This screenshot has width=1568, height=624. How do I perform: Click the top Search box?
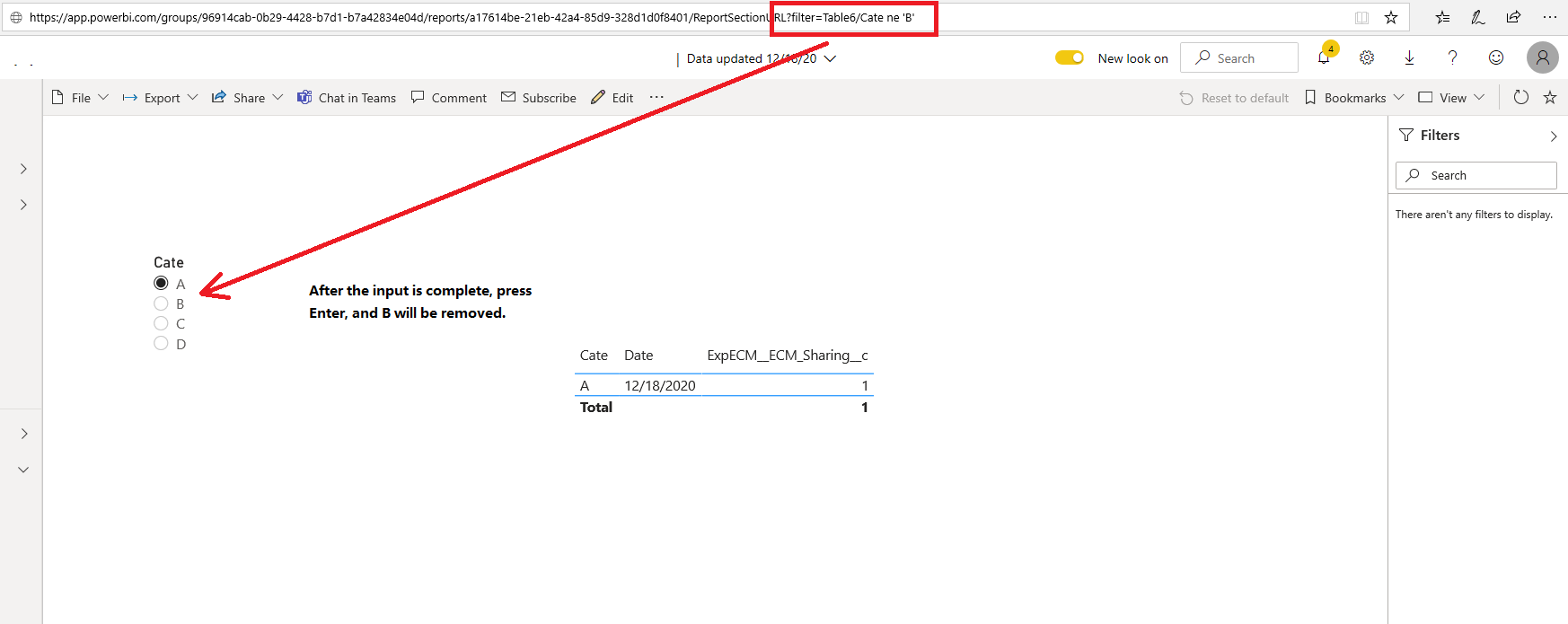(1239, 57)
